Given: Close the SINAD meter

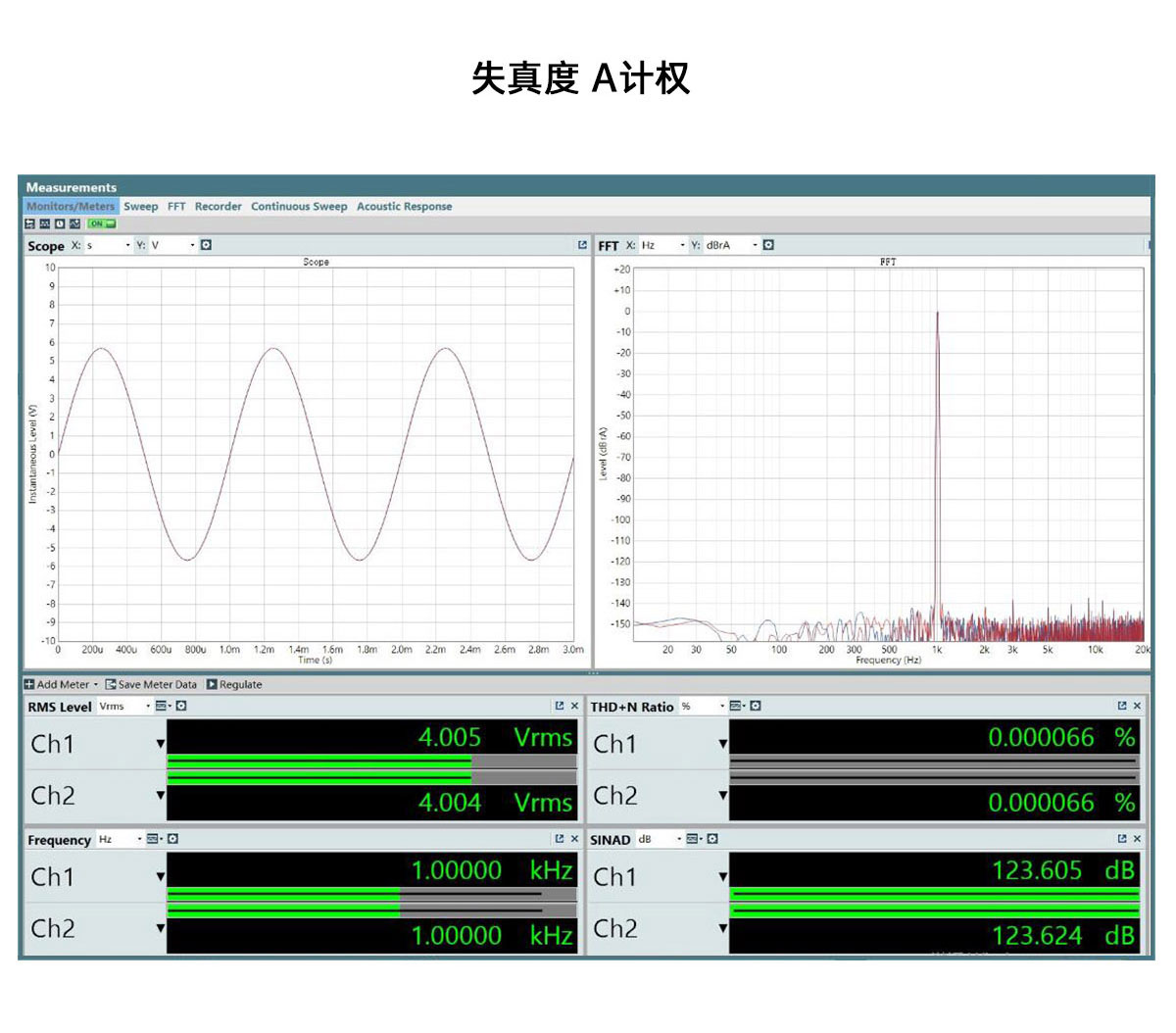Looking at the screenshot, I should click(1137, 839).
